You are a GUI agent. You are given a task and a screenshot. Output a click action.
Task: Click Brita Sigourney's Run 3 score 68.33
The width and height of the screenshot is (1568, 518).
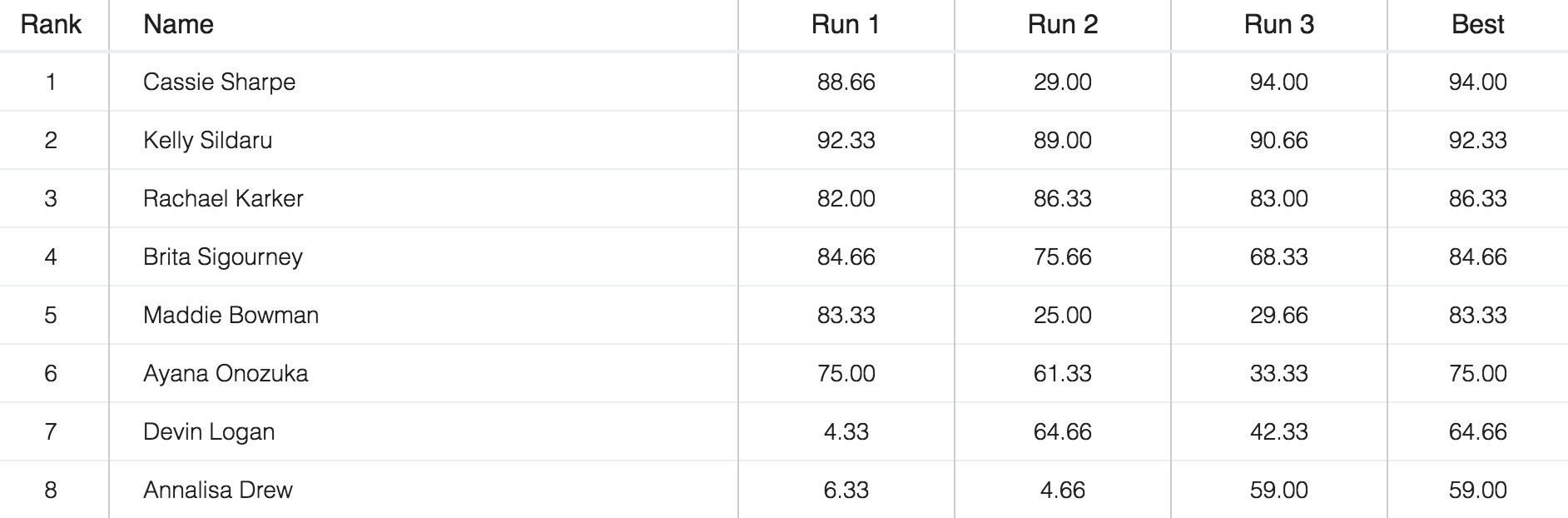1278,257
